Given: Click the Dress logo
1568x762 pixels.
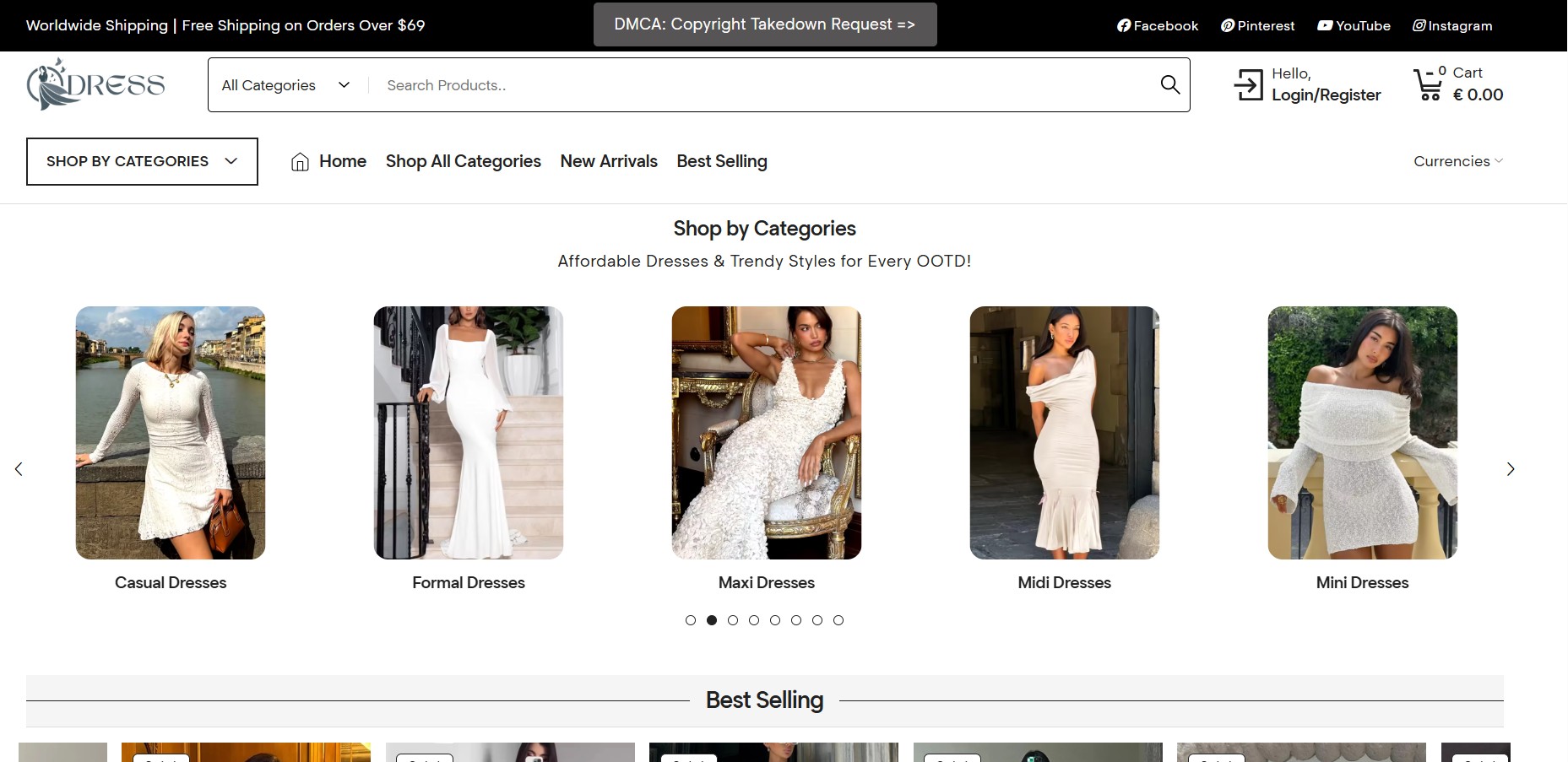Looking at the screenshot, I should [95, 83].
